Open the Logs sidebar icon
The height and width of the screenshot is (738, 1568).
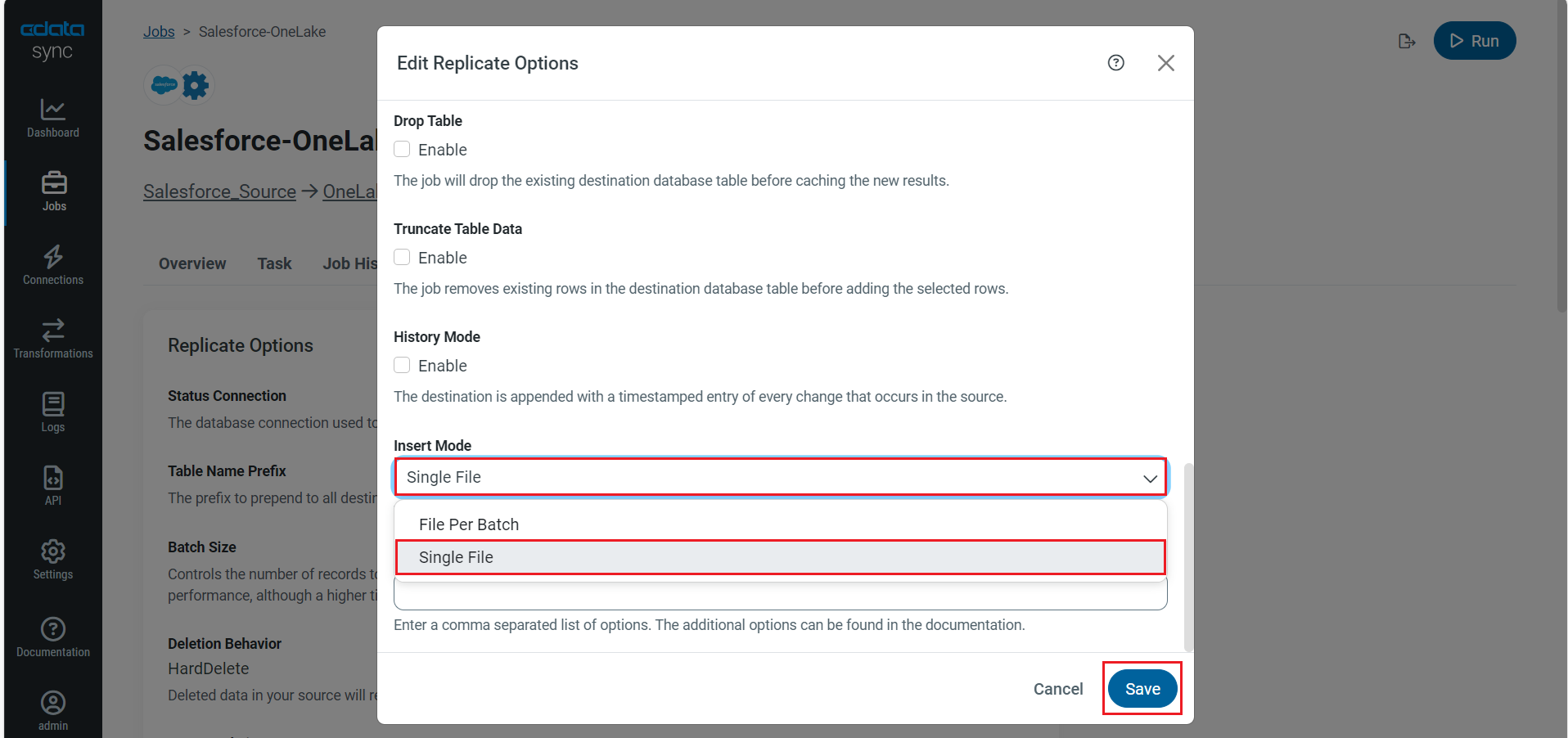(x=53, y=413)
